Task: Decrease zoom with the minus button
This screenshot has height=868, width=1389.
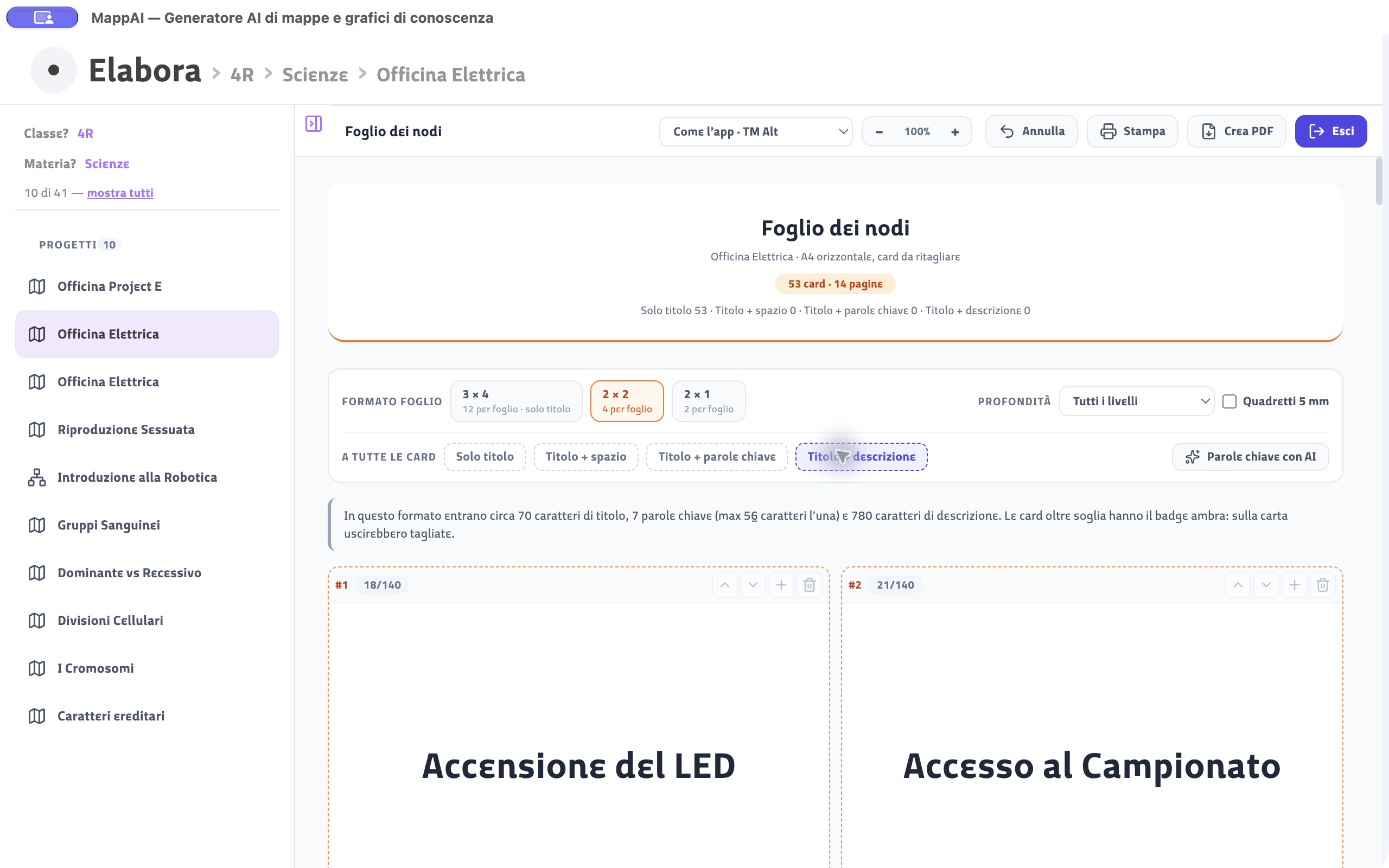Action: [879, 131]
